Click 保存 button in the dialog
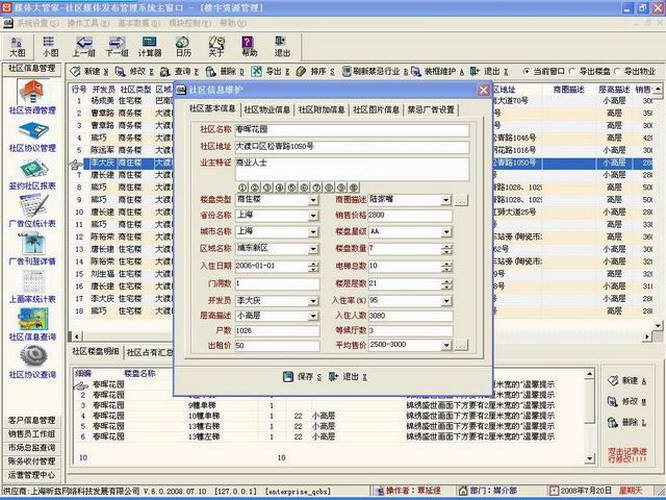The image size is (666, 500). pos(302,376)
